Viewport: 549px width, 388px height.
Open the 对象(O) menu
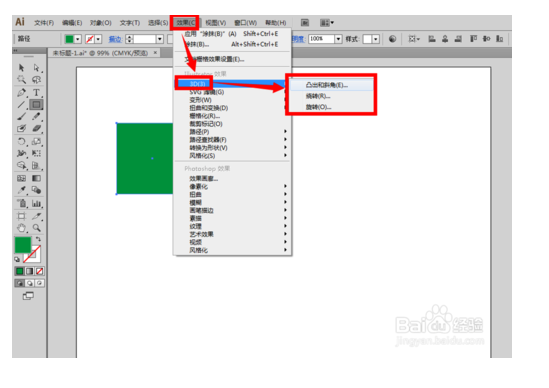pyautogui.click(x=101, y=23)
